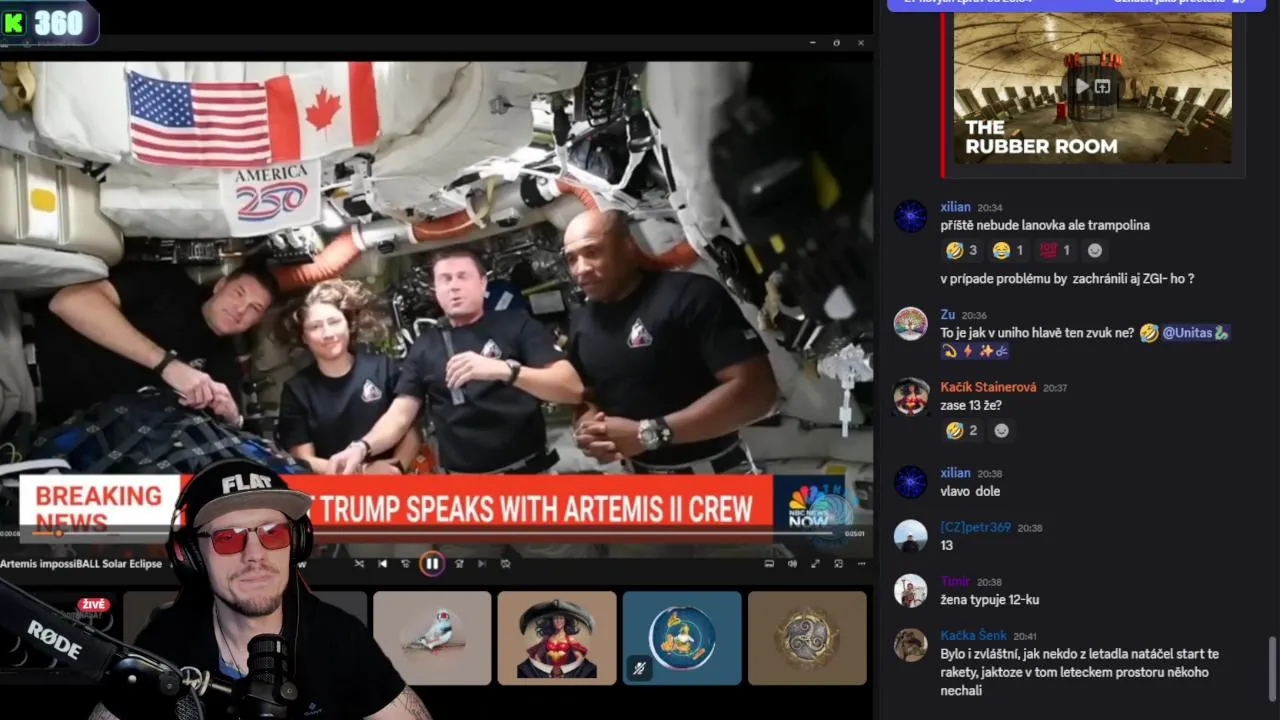This screenshot has width=1280, height=720.
Task: Click the cast-to-device icon in player bar
Action: tap(769, 564)
